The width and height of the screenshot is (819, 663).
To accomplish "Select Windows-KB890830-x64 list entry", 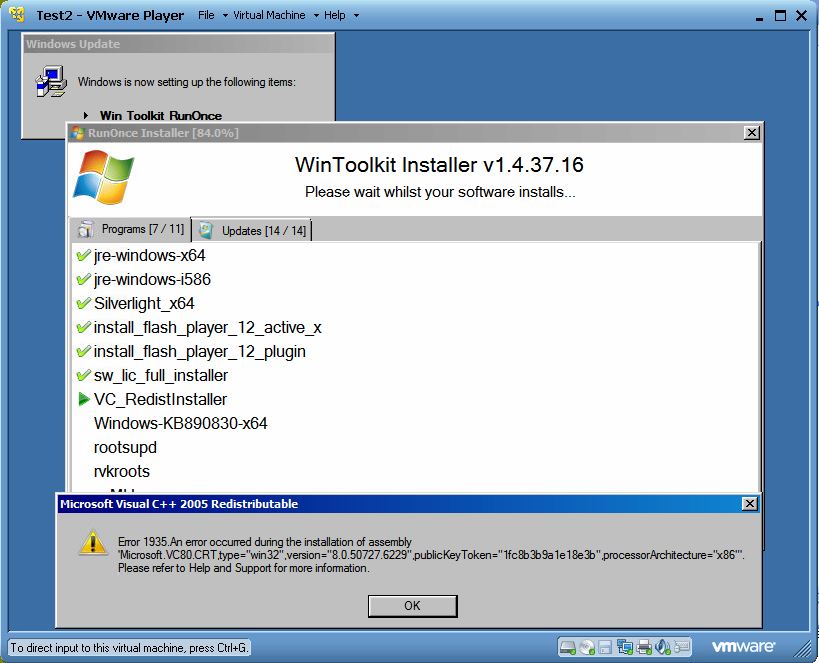I will [180, 423].
